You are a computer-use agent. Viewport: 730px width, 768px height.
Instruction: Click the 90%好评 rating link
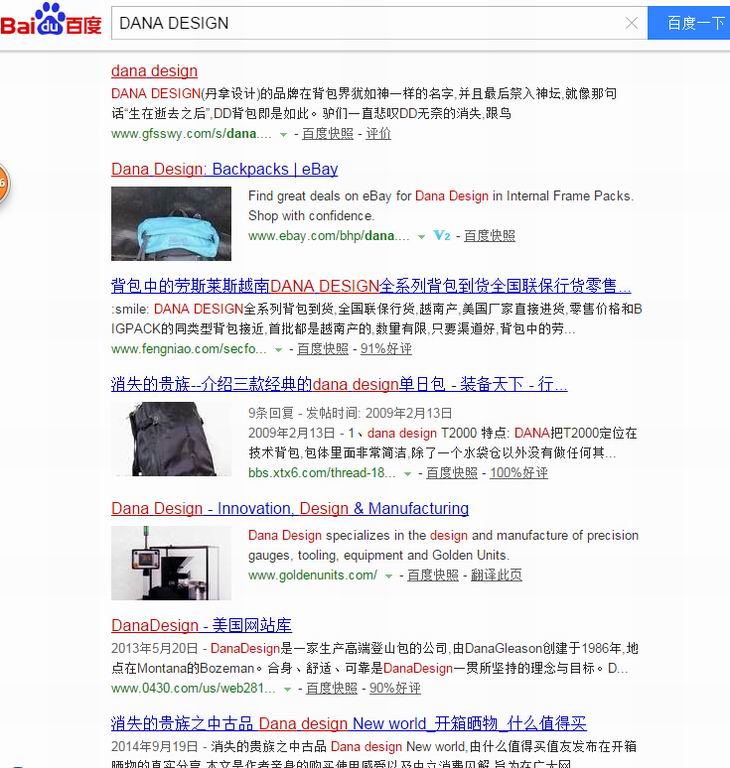(x=395, y=688)
